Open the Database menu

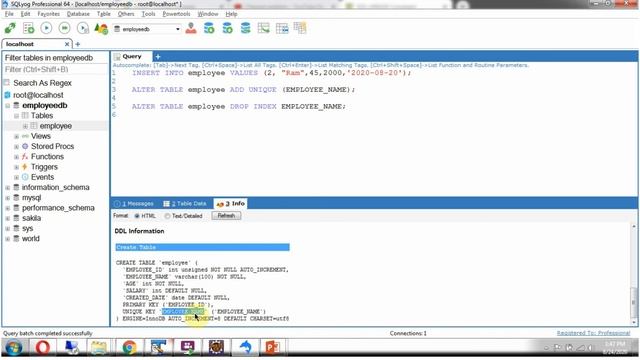[x=78, y=14]
